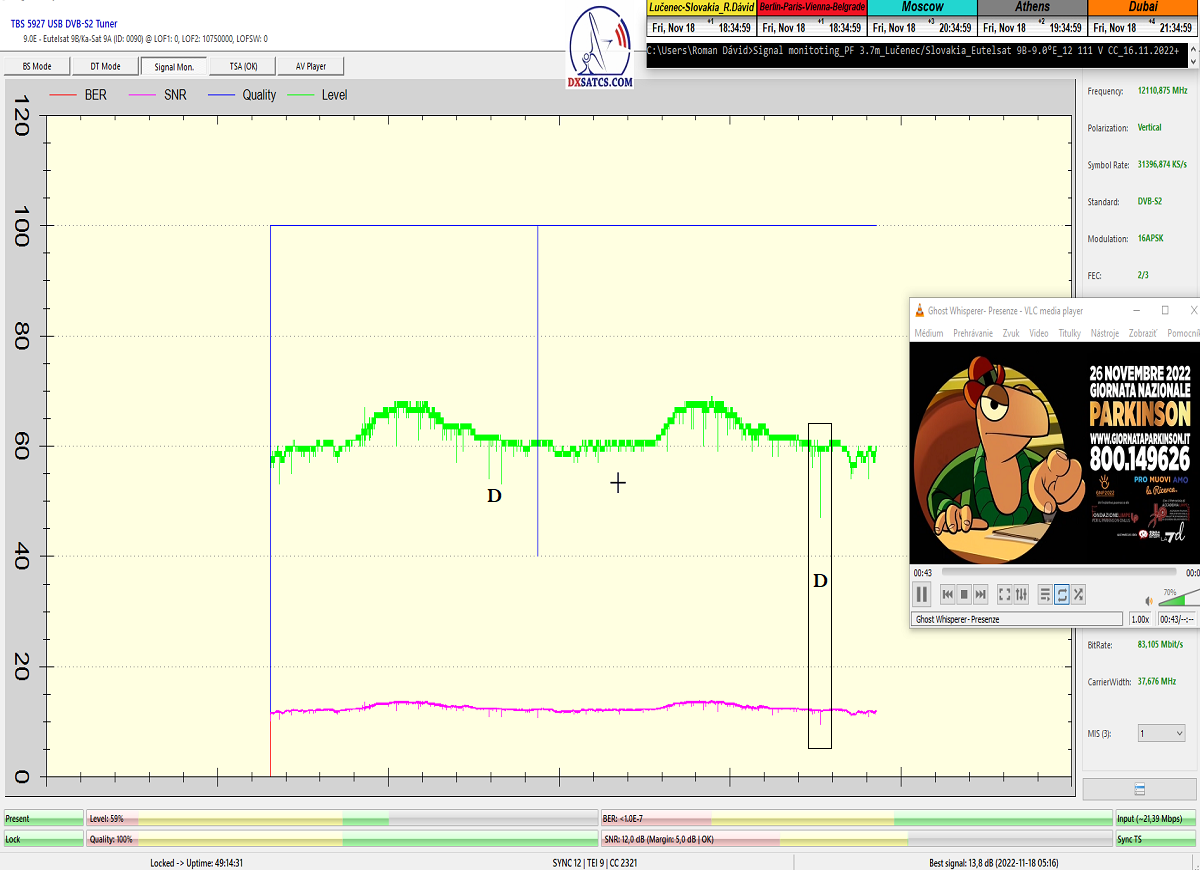The width and height of the screenshot is (1200, 870).
Task: Skip to next media in VLC
Action: [981, 595]
